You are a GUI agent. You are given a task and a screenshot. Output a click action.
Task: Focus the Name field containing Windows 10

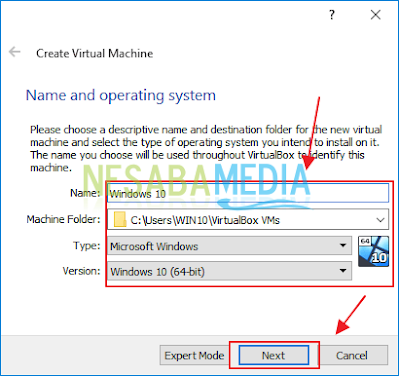tap(248, 193)
